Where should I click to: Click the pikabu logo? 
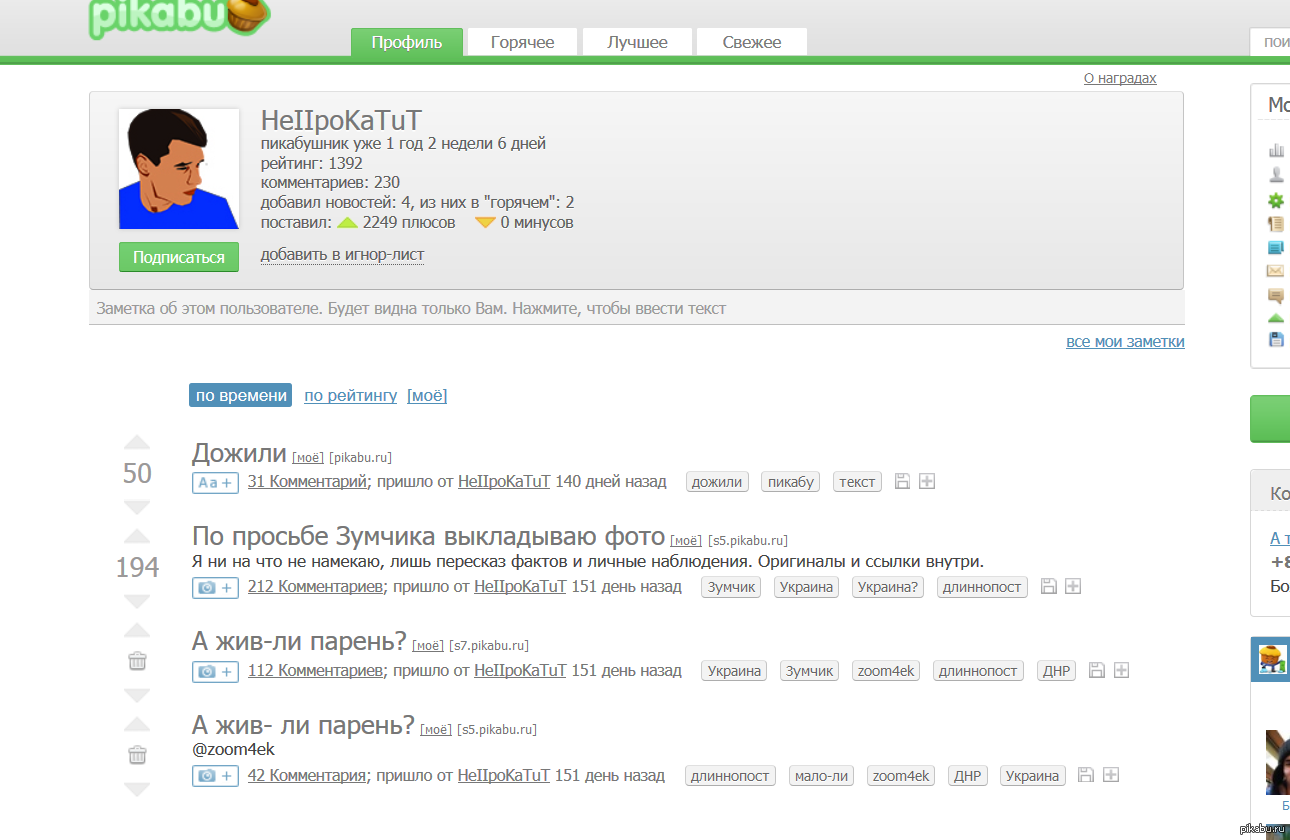180,17
